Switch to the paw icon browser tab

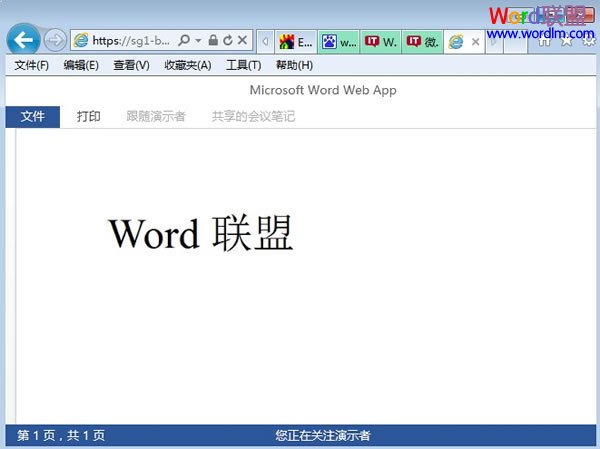338,42
